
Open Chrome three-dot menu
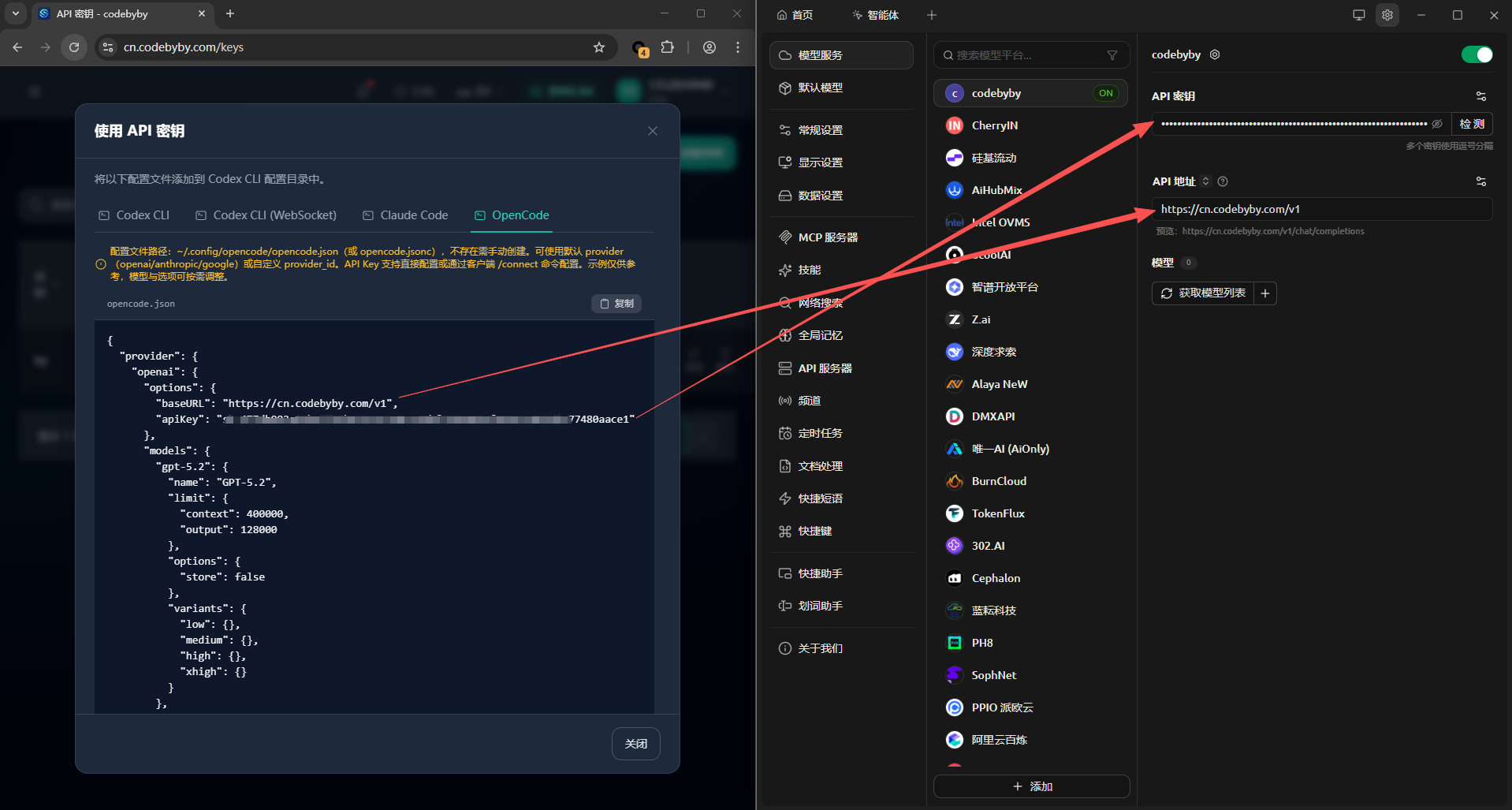[738, 47]
